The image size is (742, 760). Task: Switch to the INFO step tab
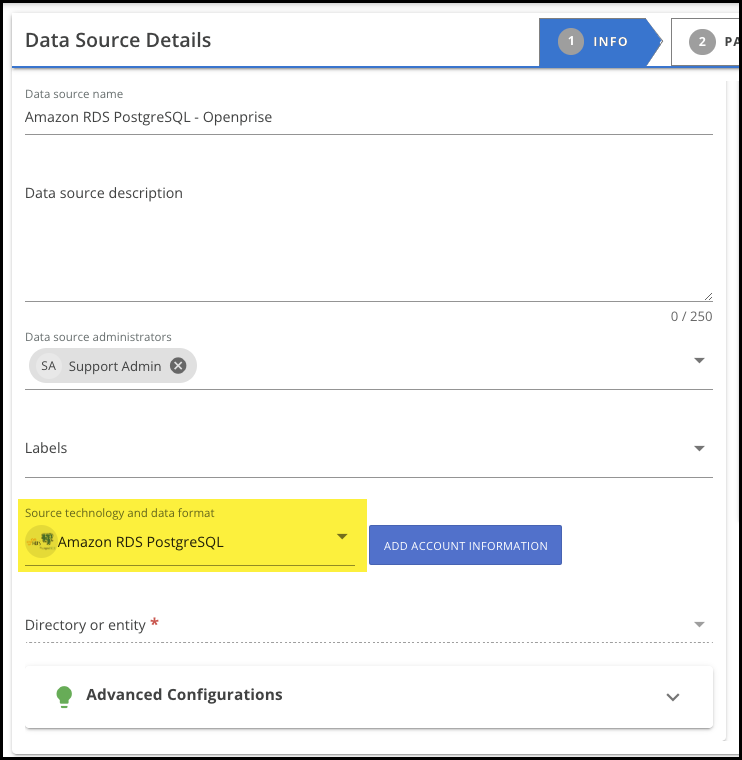600,42
